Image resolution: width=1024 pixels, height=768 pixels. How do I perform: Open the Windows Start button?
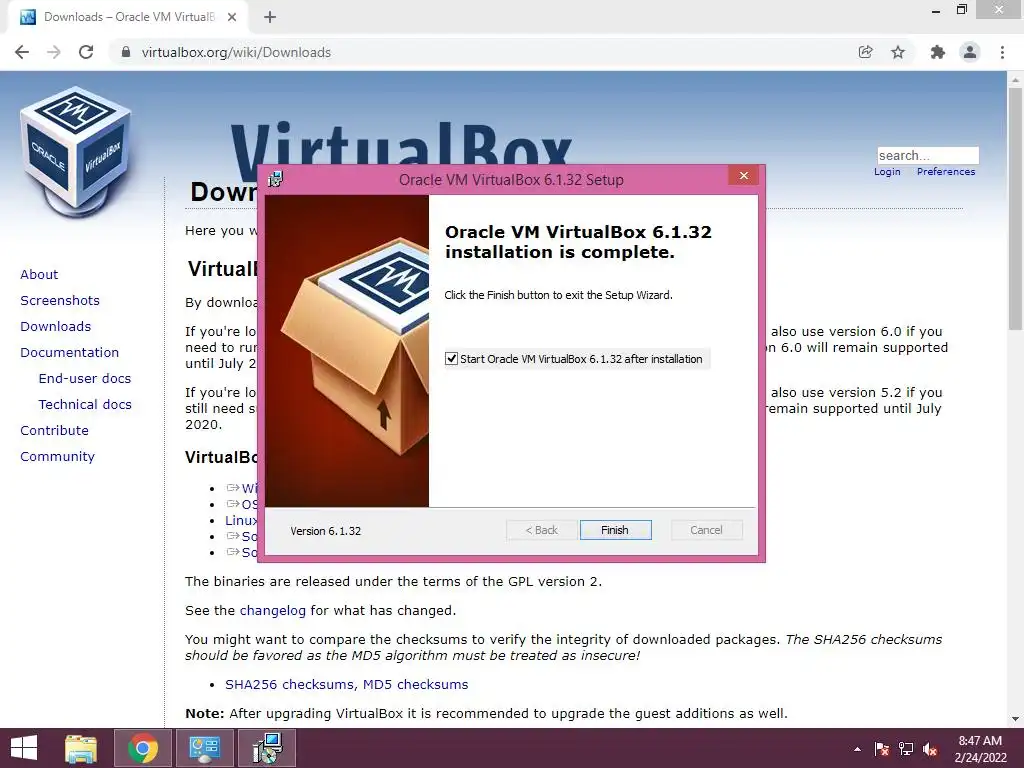click(x=24, y=748)
